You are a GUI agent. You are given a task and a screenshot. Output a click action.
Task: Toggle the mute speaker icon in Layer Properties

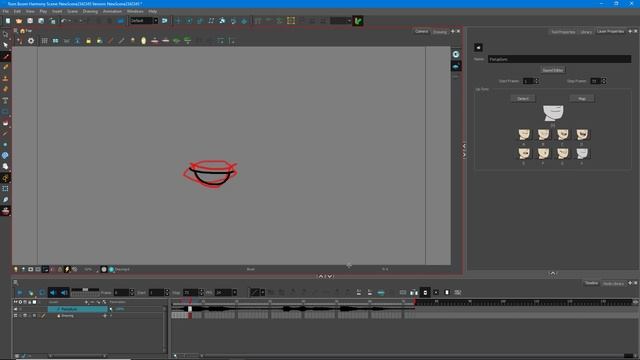(478, 47)
